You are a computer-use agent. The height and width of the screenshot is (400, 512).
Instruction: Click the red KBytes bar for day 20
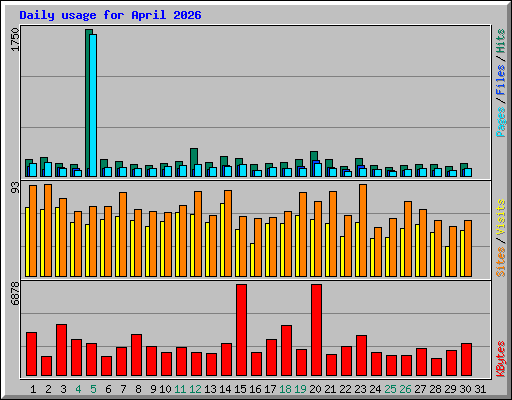coord(316,330)
